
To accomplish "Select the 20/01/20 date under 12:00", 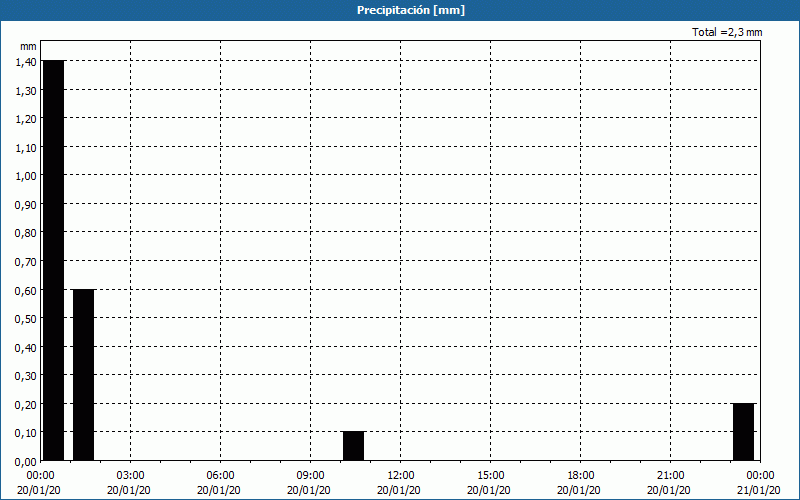I will 399,490.
